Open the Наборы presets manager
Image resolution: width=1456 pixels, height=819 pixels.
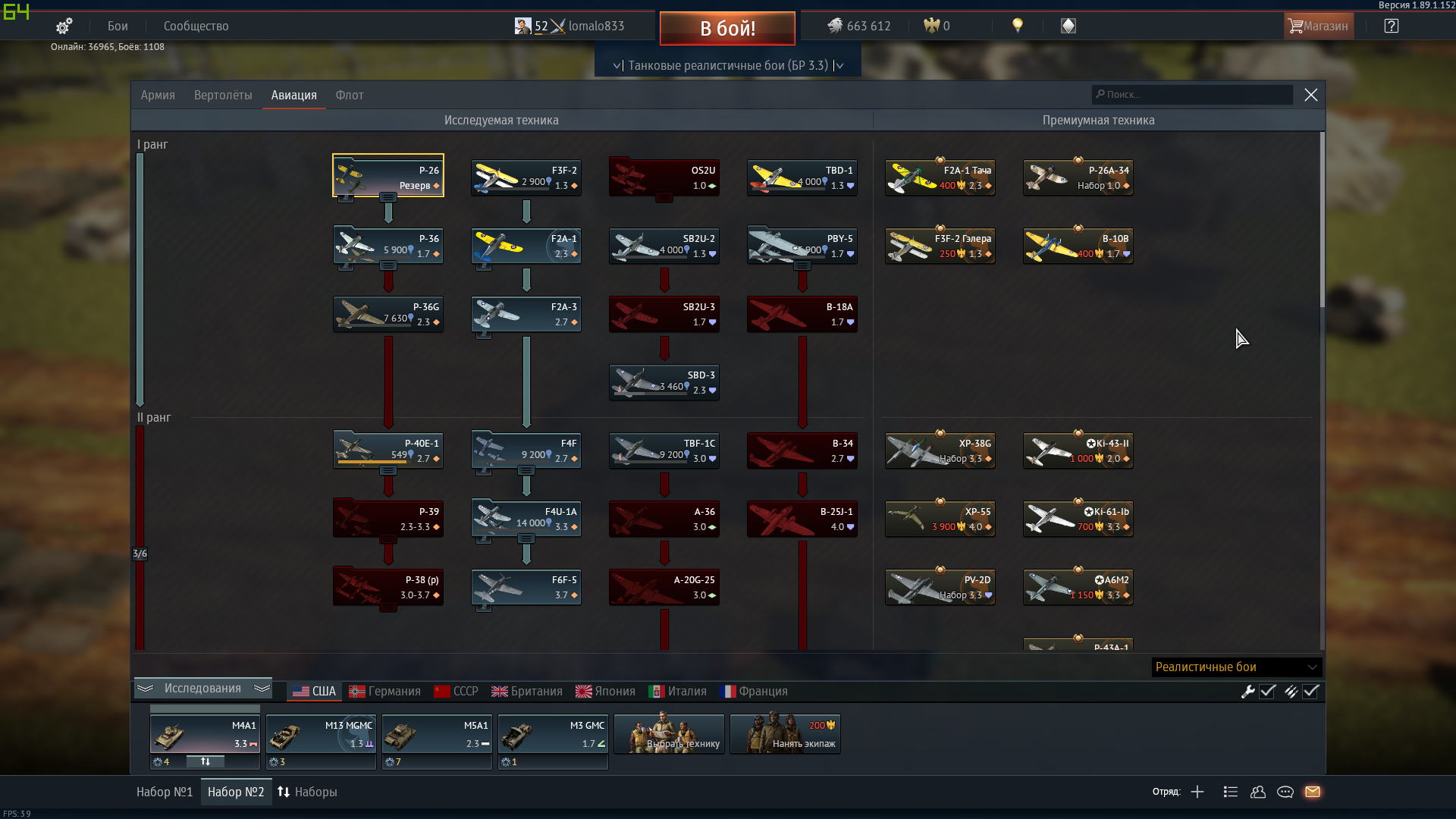[x=307, y=792]
